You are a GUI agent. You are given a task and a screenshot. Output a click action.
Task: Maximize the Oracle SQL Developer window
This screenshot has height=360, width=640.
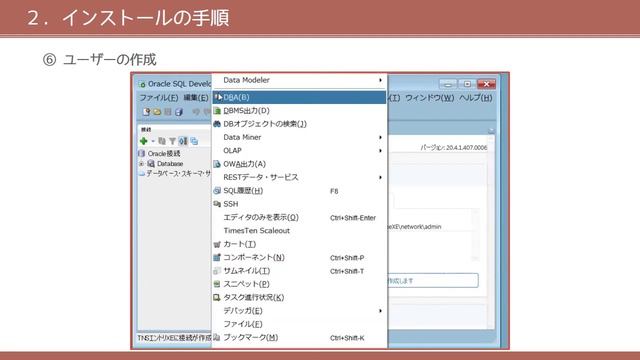[467, 84]
